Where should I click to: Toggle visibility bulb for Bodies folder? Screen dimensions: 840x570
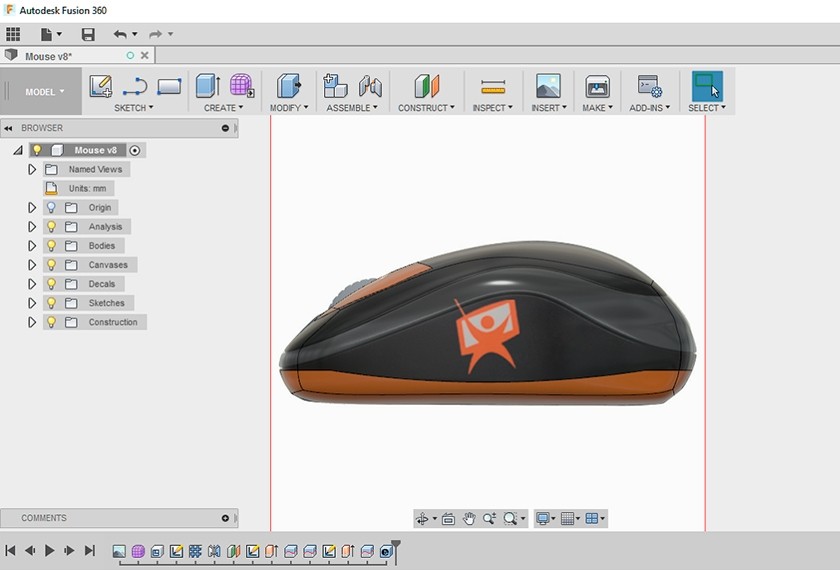click(51, 246)
